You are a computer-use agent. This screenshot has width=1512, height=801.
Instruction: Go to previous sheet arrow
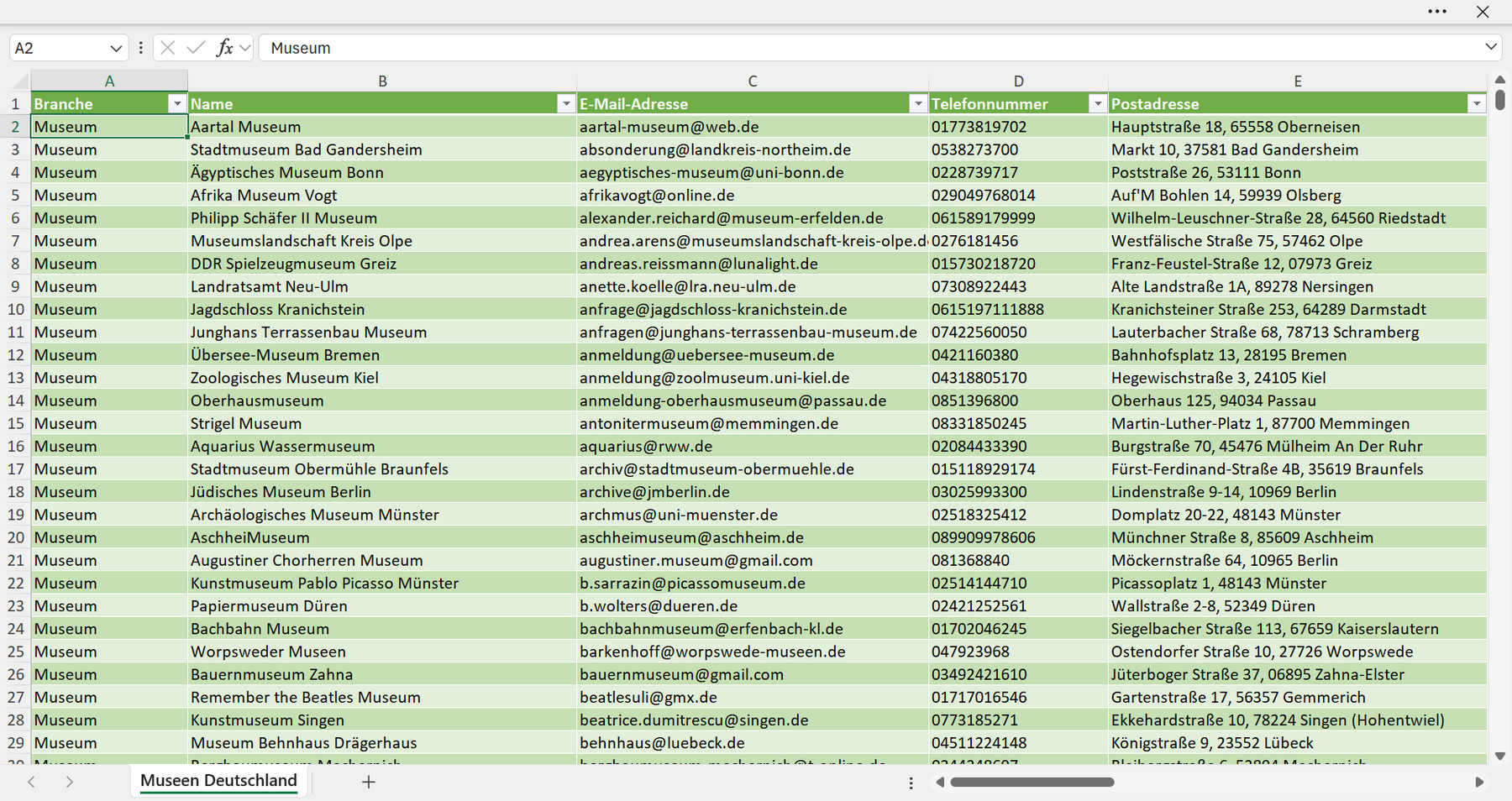pyautogui.click(x=31, y=782)
